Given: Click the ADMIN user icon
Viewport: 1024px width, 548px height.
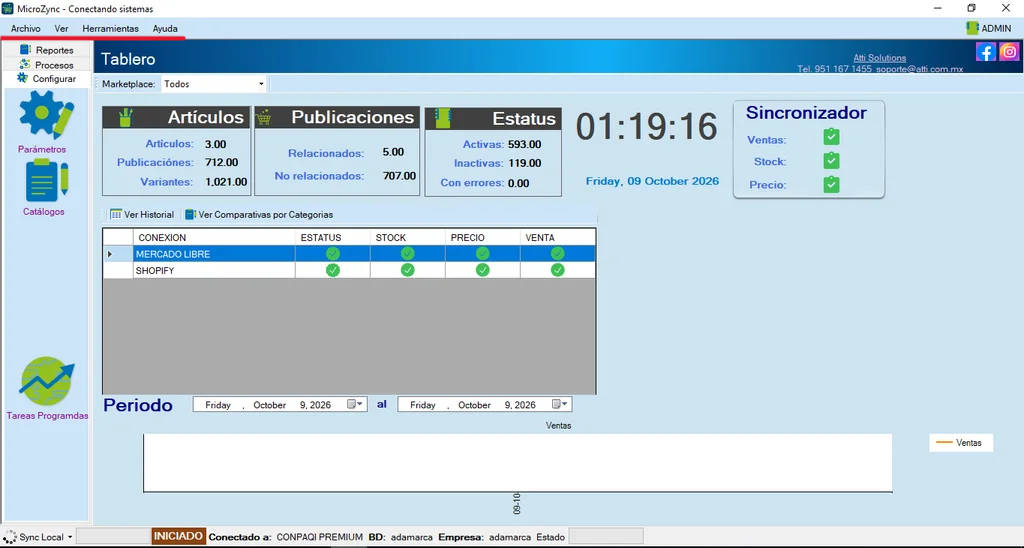Looking at the screenshot, I should [972, 28].
